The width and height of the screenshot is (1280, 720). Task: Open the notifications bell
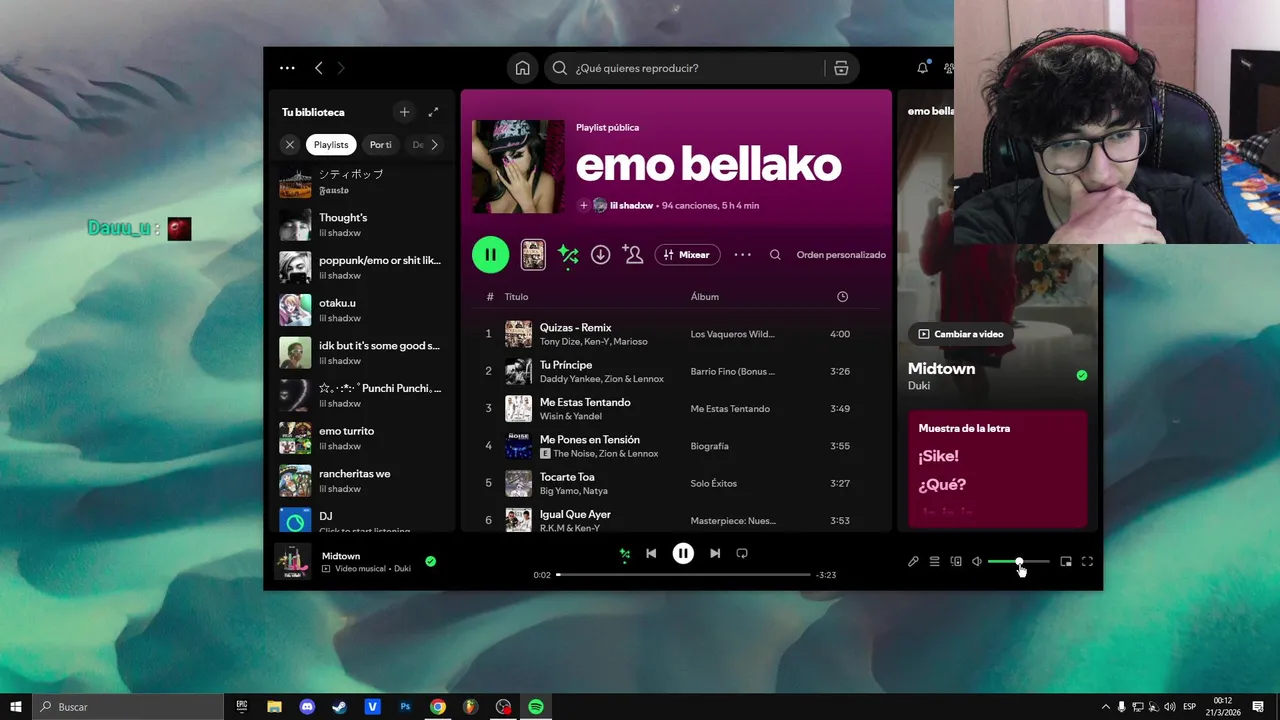click(922, 68)
